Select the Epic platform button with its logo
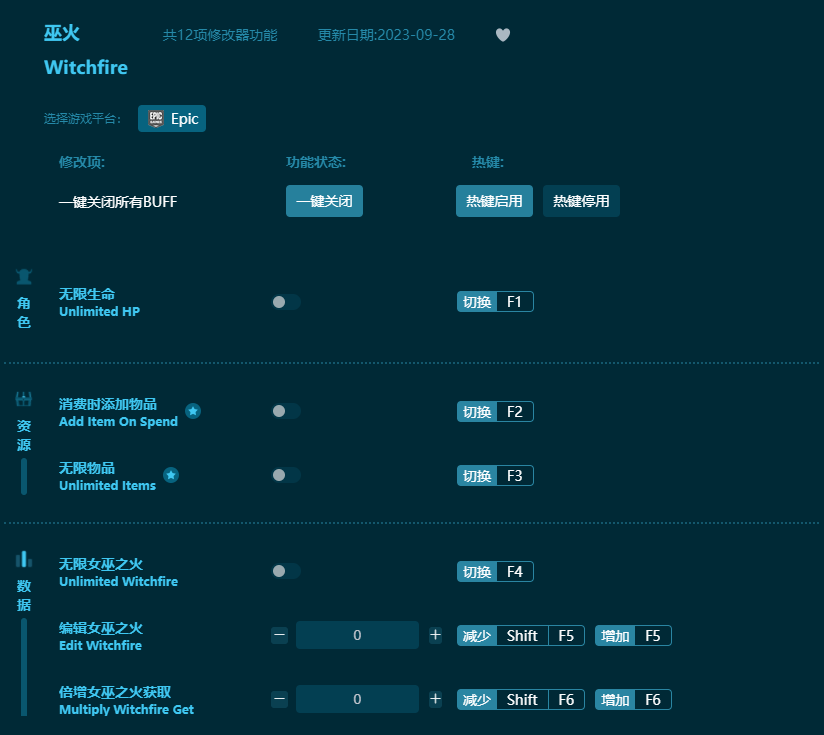824x735 pixels. coord(171,118)
